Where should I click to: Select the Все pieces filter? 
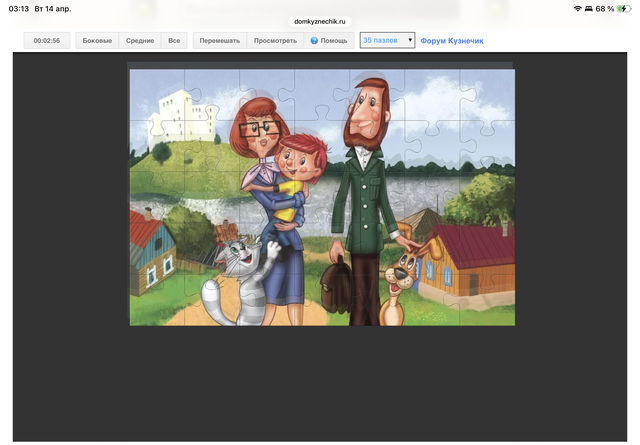174,41
